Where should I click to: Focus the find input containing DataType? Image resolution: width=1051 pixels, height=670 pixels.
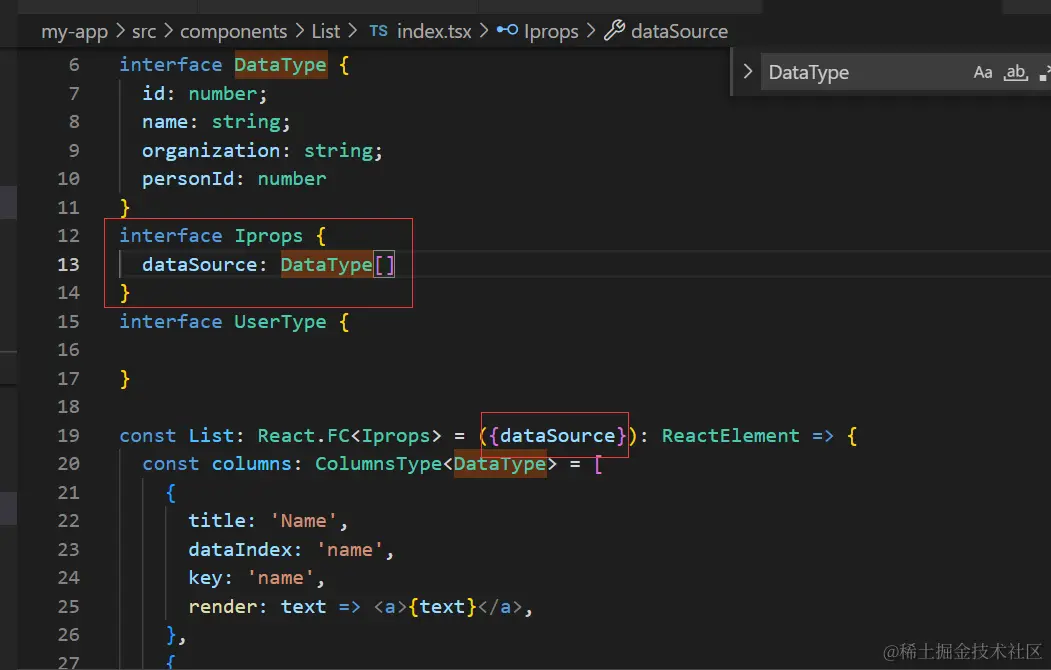865,72
